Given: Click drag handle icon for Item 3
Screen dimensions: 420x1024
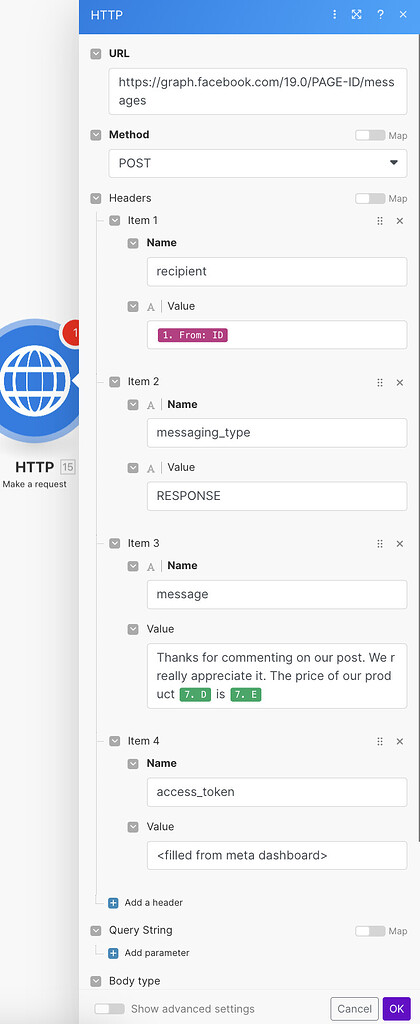Looking at the screenshot, I should [380, 544].
